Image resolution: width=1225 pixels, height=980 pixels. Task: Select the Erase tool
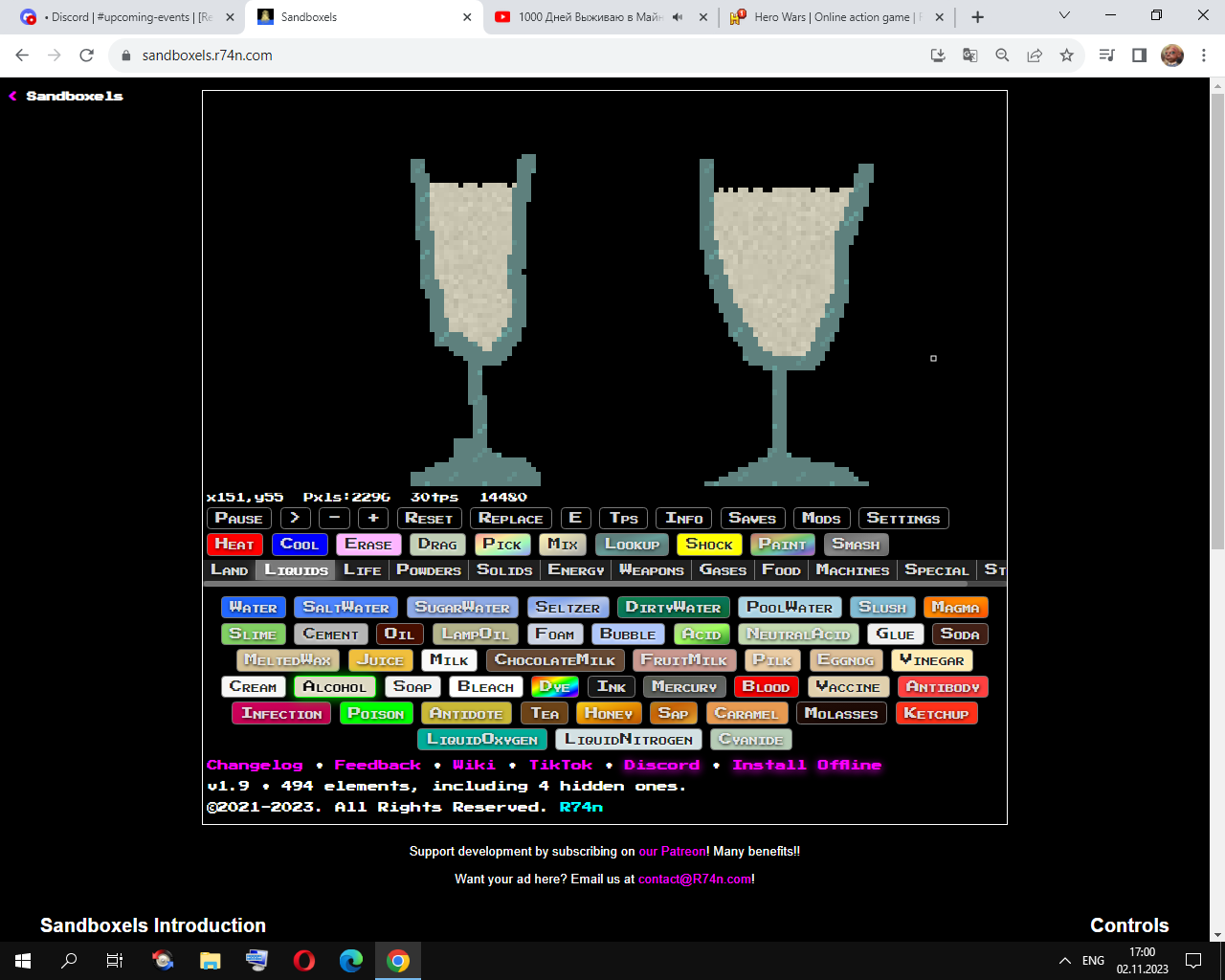click(x=368, y=544)
